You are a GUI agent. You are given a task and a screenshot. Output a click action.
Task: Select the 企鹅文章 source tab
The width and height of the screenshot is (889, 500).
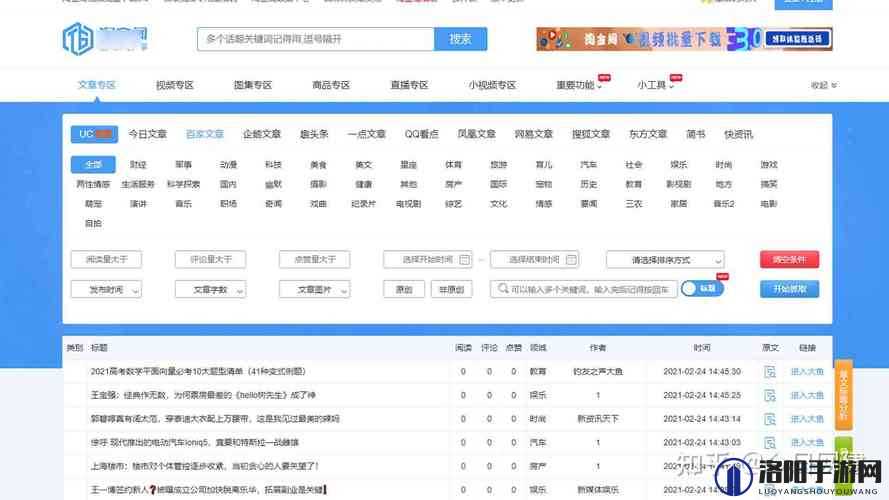262,134
